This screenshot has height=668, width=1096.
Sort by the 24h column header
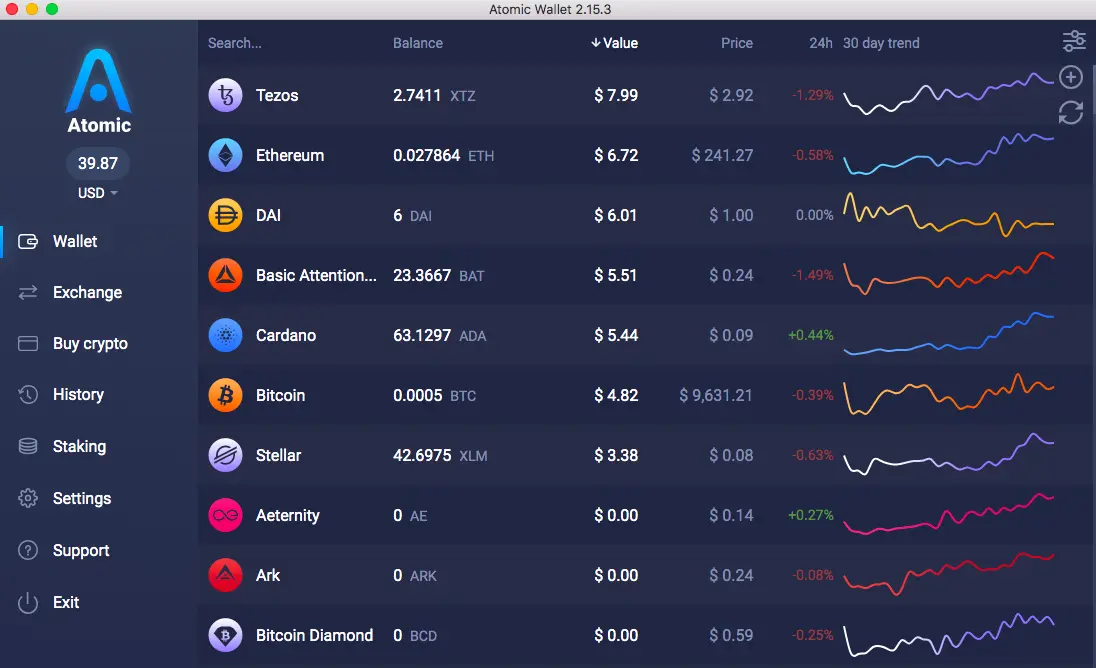pos(821,43)
